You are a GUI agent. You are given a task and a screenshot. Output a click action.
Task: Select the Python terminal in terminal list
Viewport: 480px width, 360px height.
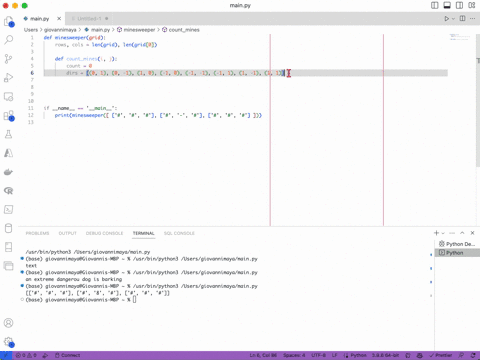(x=457, y=253)
